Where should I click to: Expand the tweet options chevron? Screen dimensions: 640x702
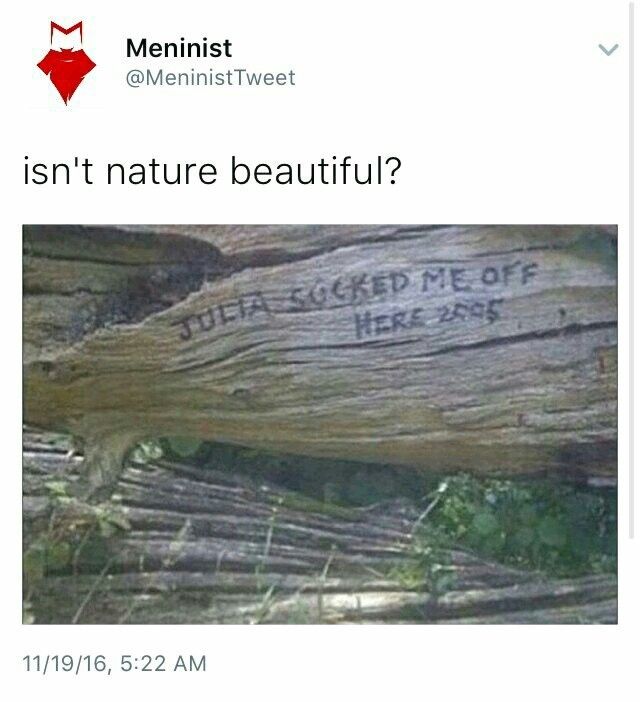608,49
